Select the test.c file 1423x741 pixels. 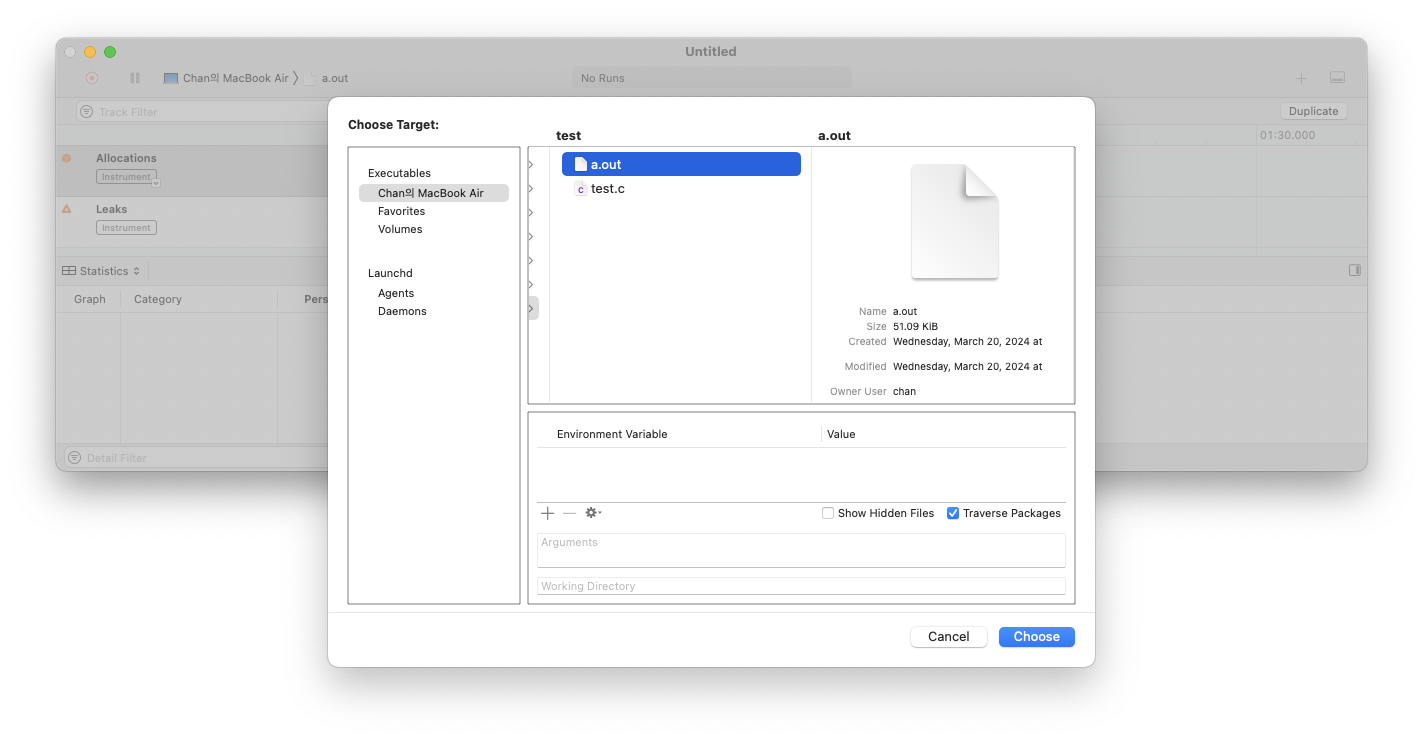[x=681, y=188]
